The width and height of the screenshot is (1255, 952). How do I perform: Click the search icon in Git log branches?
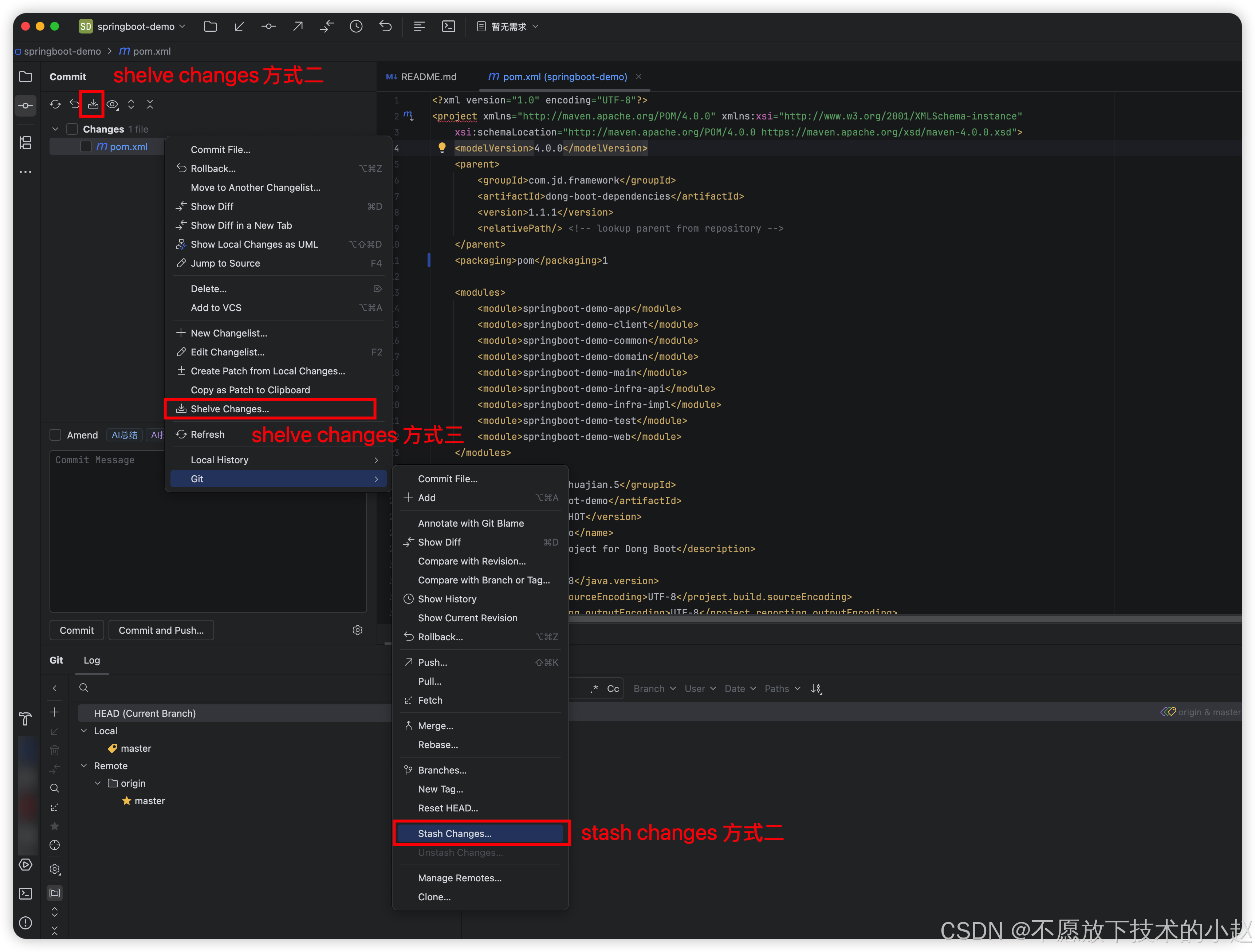point(83,688)
